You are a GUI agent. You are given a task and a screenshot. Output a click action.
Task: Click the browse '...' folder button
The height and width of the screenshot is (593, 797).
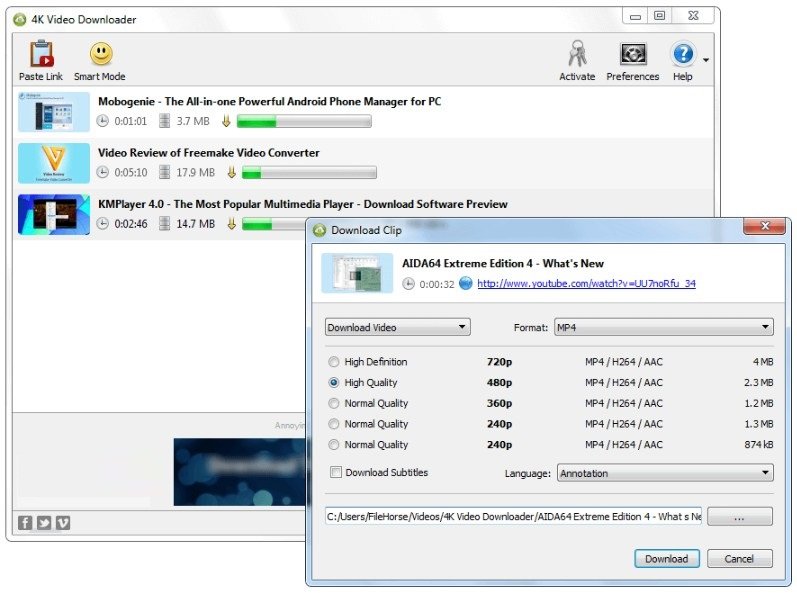(740, 517)
